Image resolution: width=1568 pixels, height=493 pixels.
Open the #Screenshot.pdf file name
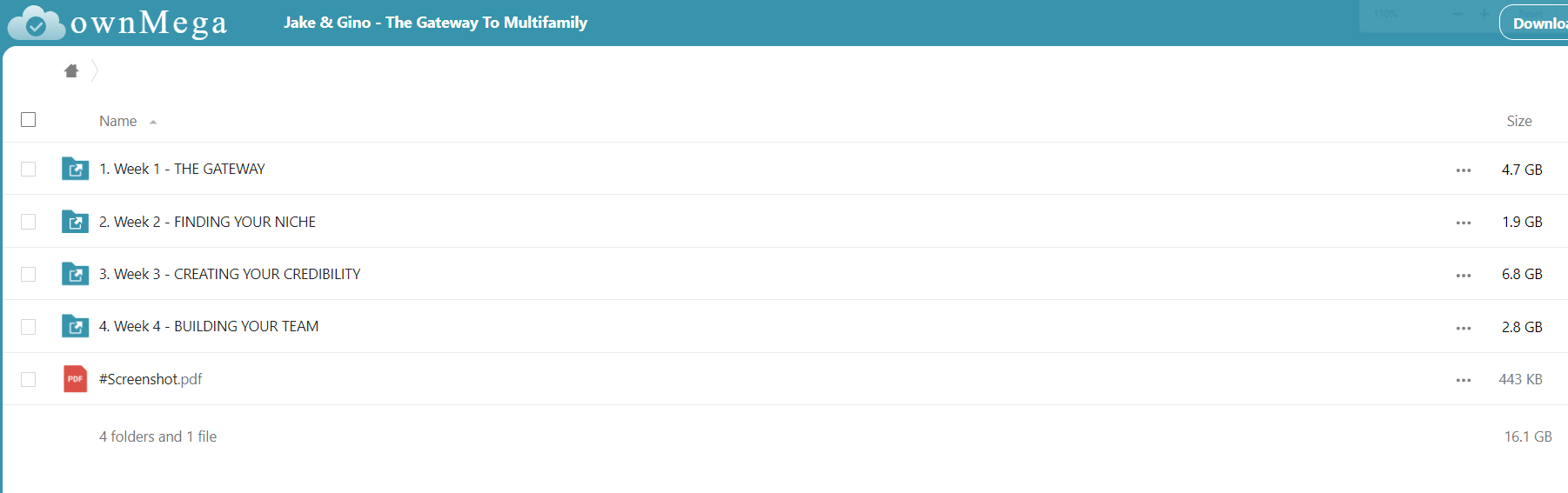click(151, 379)
